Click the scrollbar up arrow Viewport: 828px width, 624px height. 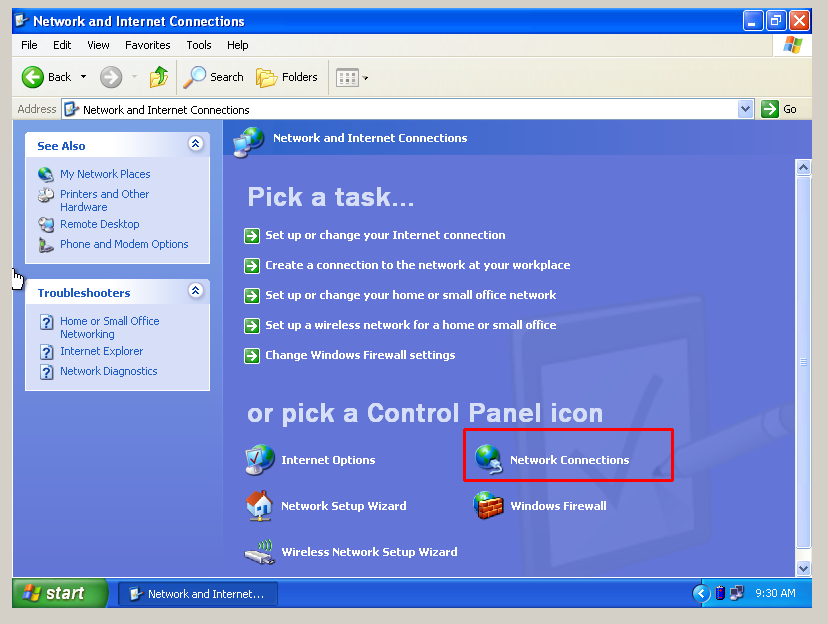tap(803, 168)
